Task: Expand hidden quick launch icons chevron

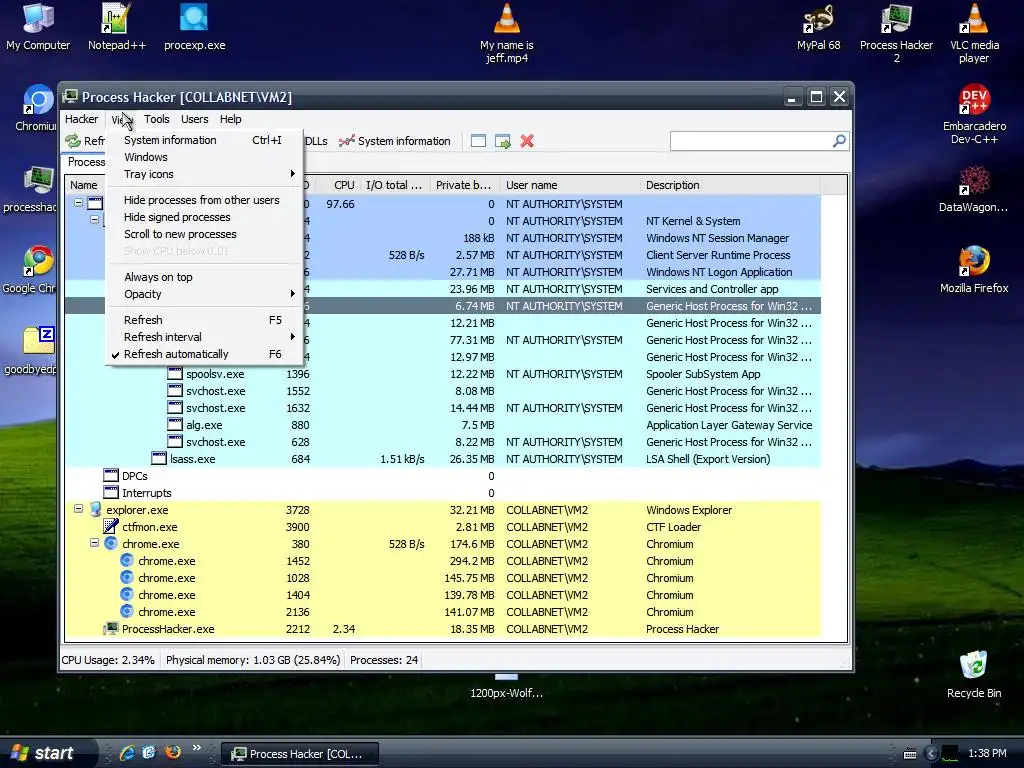Action: pos(197,748)
